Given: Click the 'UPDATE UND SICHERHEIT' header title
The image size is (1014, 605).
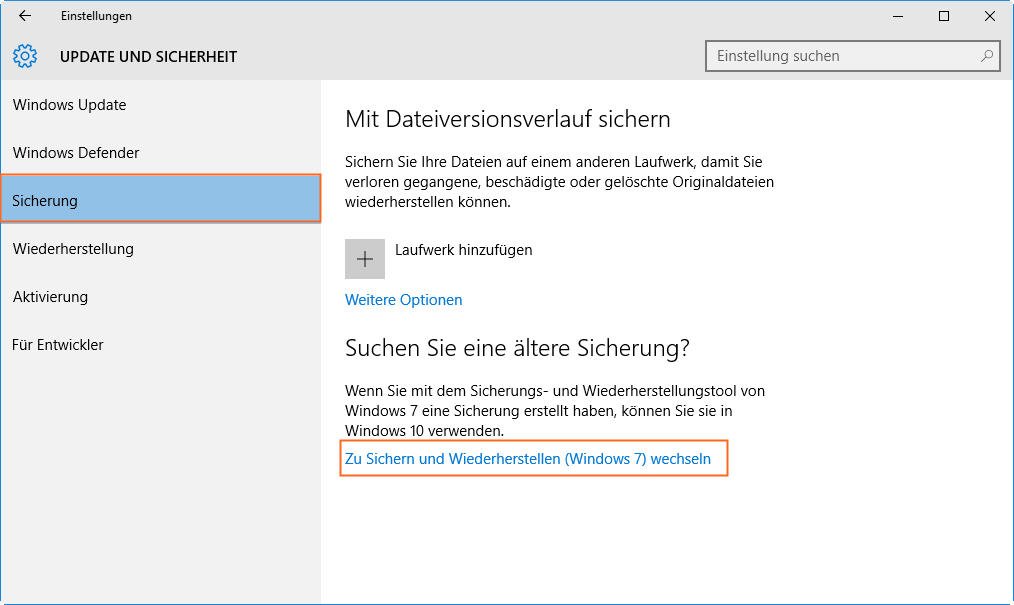Looking at the screenshot, I should click(x=148, y=57).
